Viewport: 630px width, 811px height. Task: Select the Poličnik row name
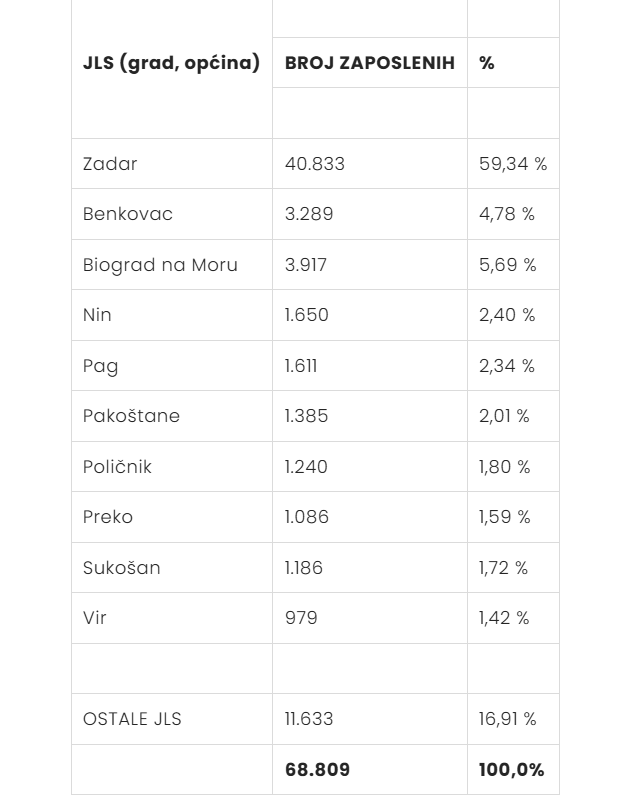click(x=117, y=467)
